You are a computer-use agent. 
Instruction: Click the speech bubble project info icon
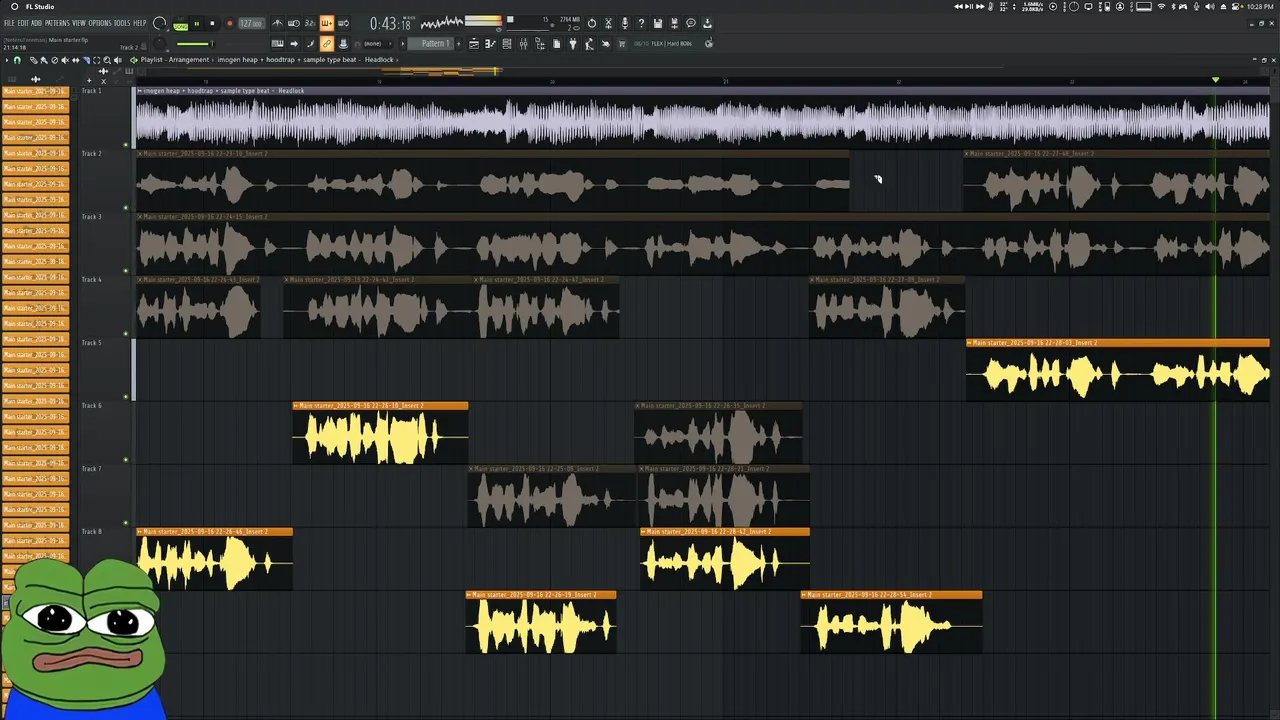tap(690, 23)
